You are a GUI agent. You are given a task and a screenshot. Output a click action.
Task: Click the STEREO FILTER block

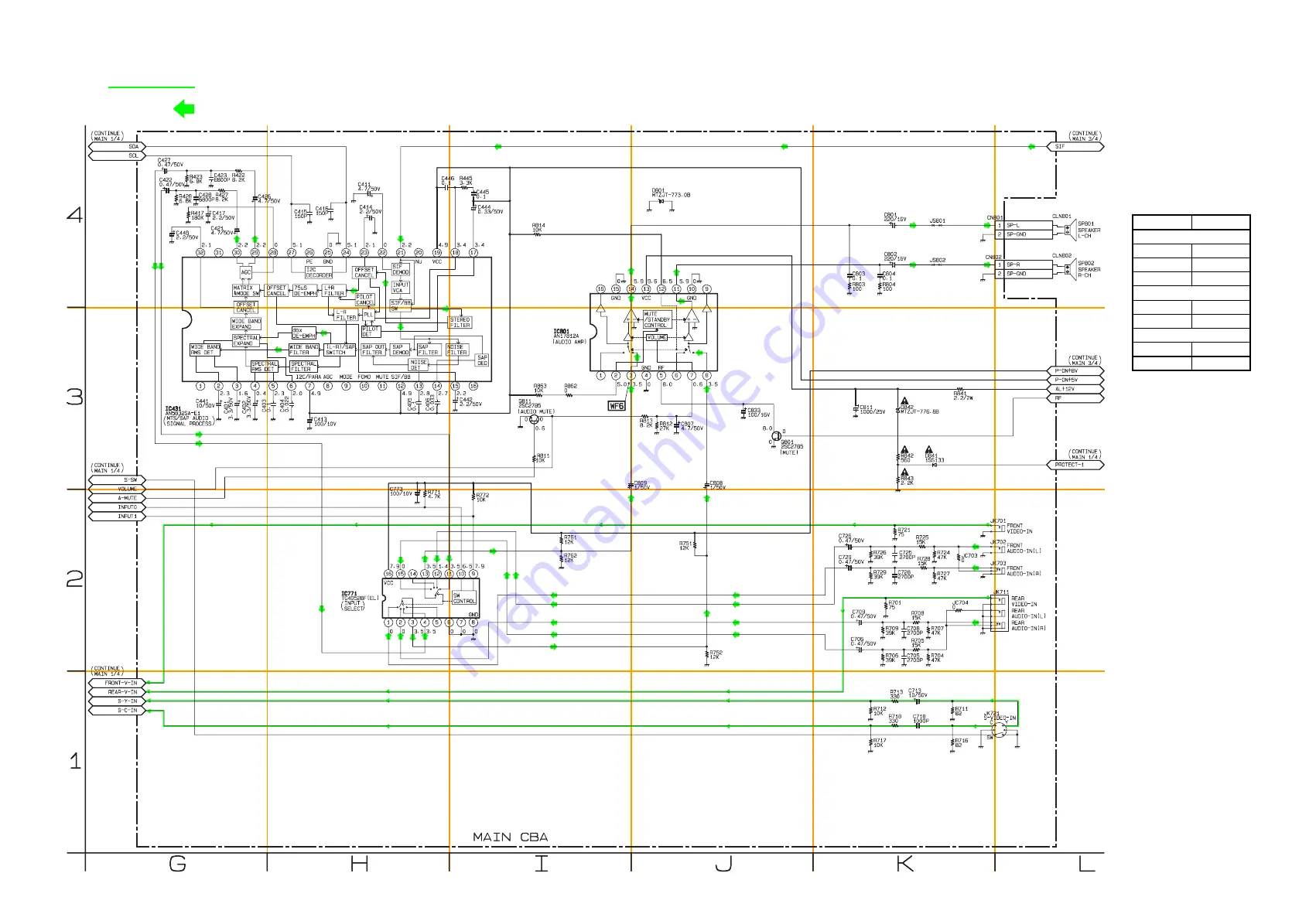[x=460, y=322]
